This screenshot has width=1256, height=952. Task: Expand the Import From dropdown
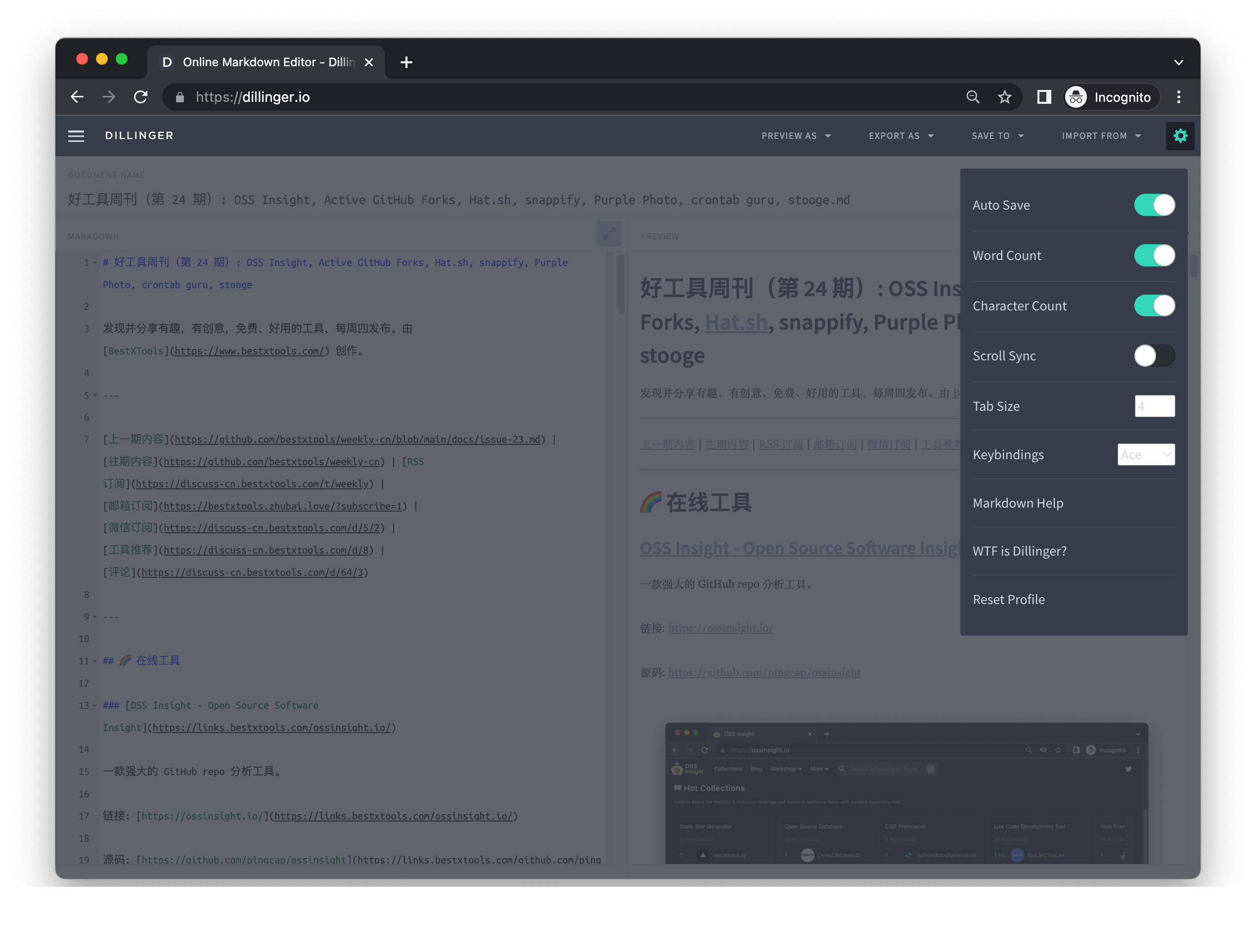click(1101, 135)
